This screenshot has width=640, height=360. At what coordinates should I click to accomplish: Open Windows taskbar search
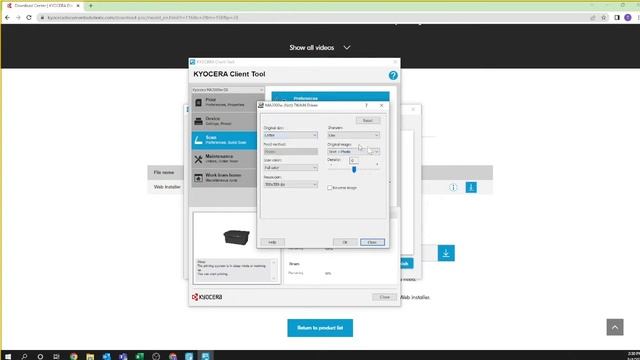click(24, 356)
